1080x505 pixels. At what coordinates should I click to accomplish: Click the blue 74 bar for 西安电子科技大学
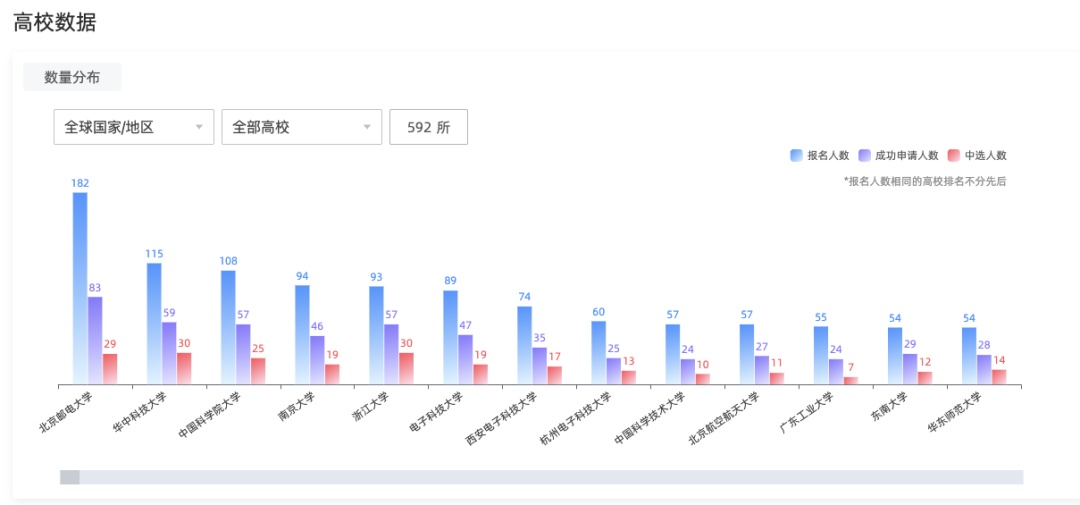click(524, 345)
